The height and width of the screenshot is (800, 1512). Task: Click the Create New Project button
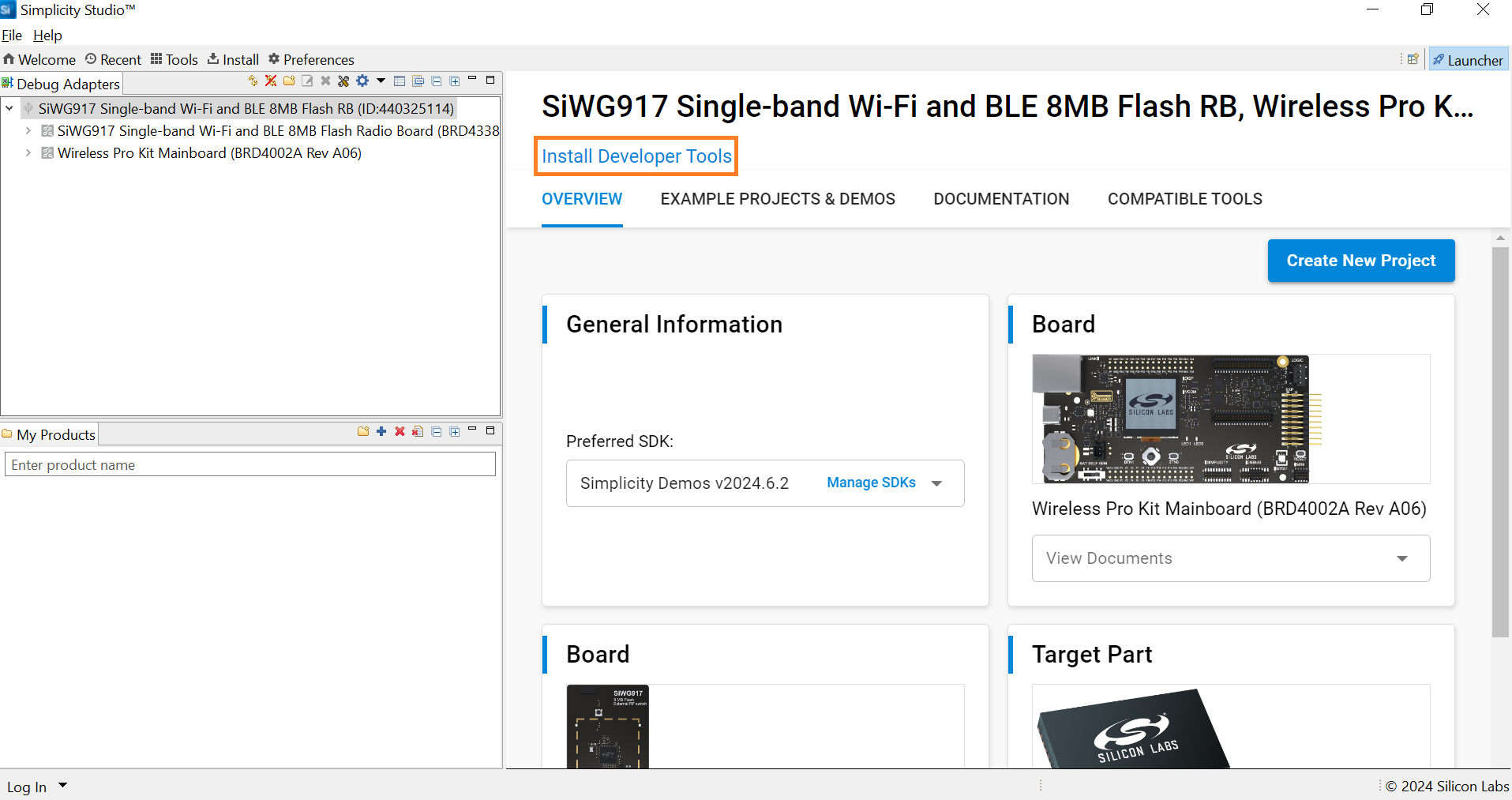1360,261
